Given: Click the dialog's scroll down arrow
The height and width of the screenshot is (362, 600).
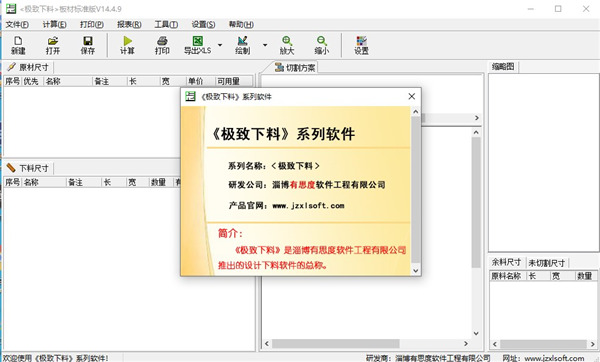Looking at the screenshot, I should tap(416, 271).
